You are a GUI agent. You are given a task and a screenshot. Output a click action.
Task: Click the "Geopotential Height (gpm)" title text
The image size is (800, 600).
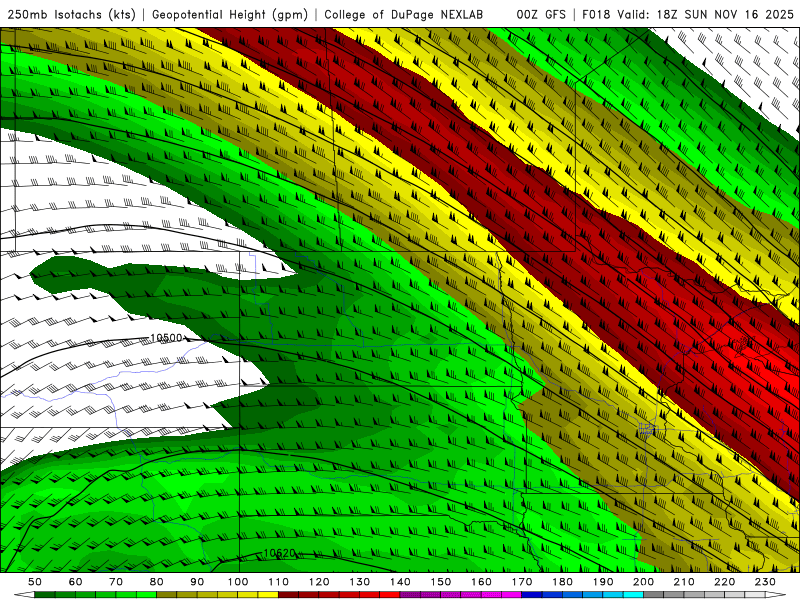click(x=230, y=15)
